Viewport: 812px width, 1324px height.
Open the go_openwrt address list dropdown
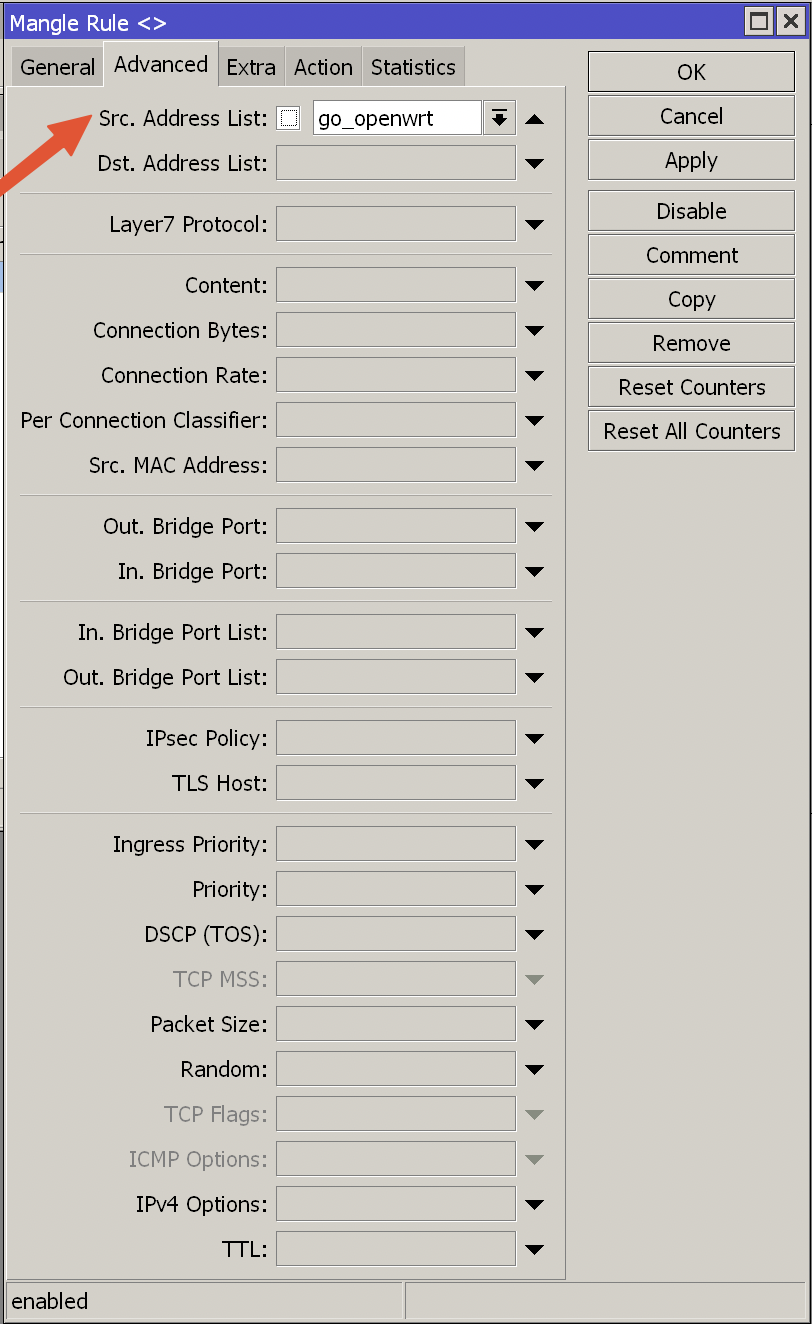(x=499, y=119)
